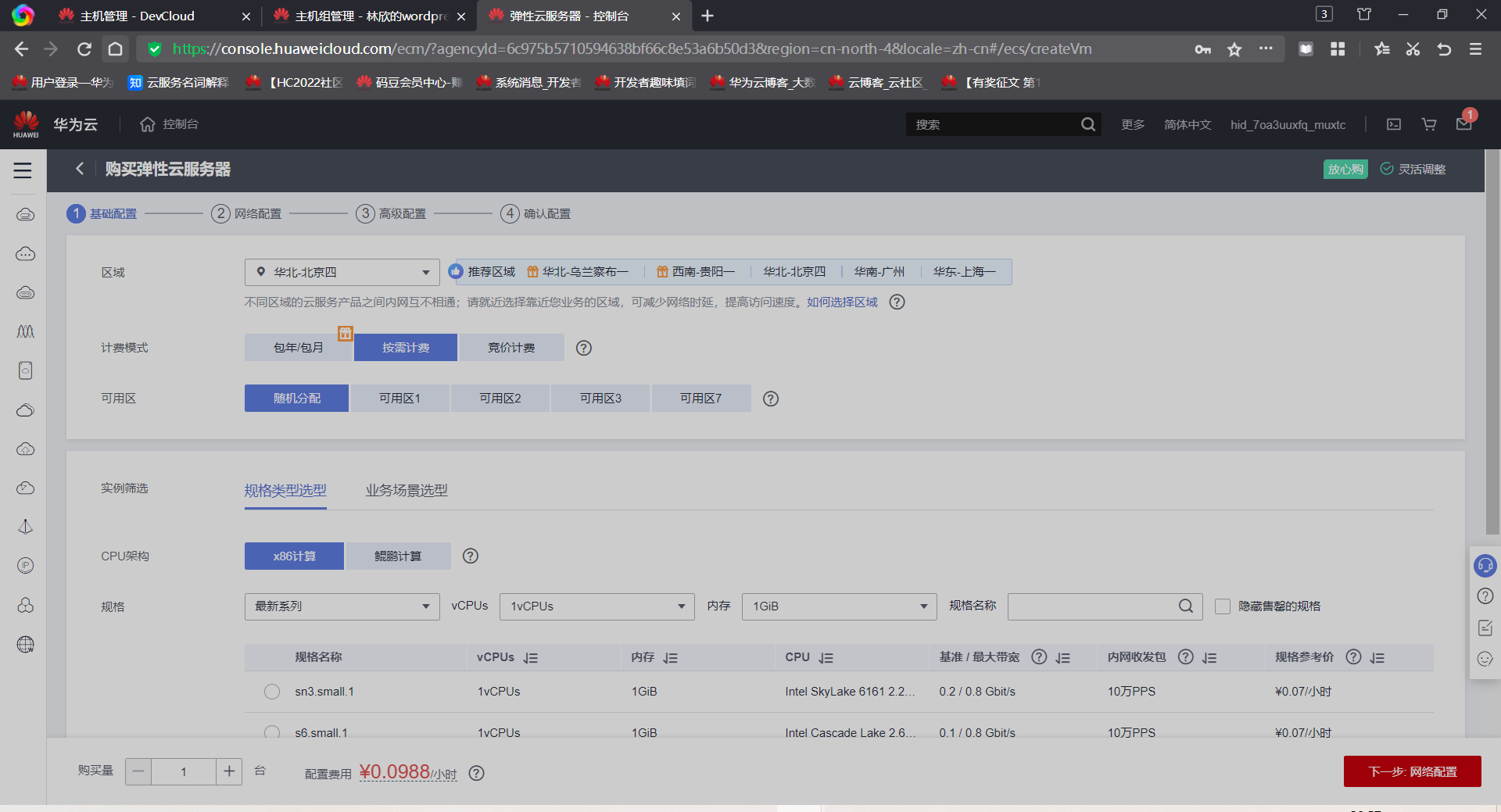Screen dimensions: 1501x812
Task: Select 包年/包月 billing mode
Action: pyautogui.click(x=299, y=348)
